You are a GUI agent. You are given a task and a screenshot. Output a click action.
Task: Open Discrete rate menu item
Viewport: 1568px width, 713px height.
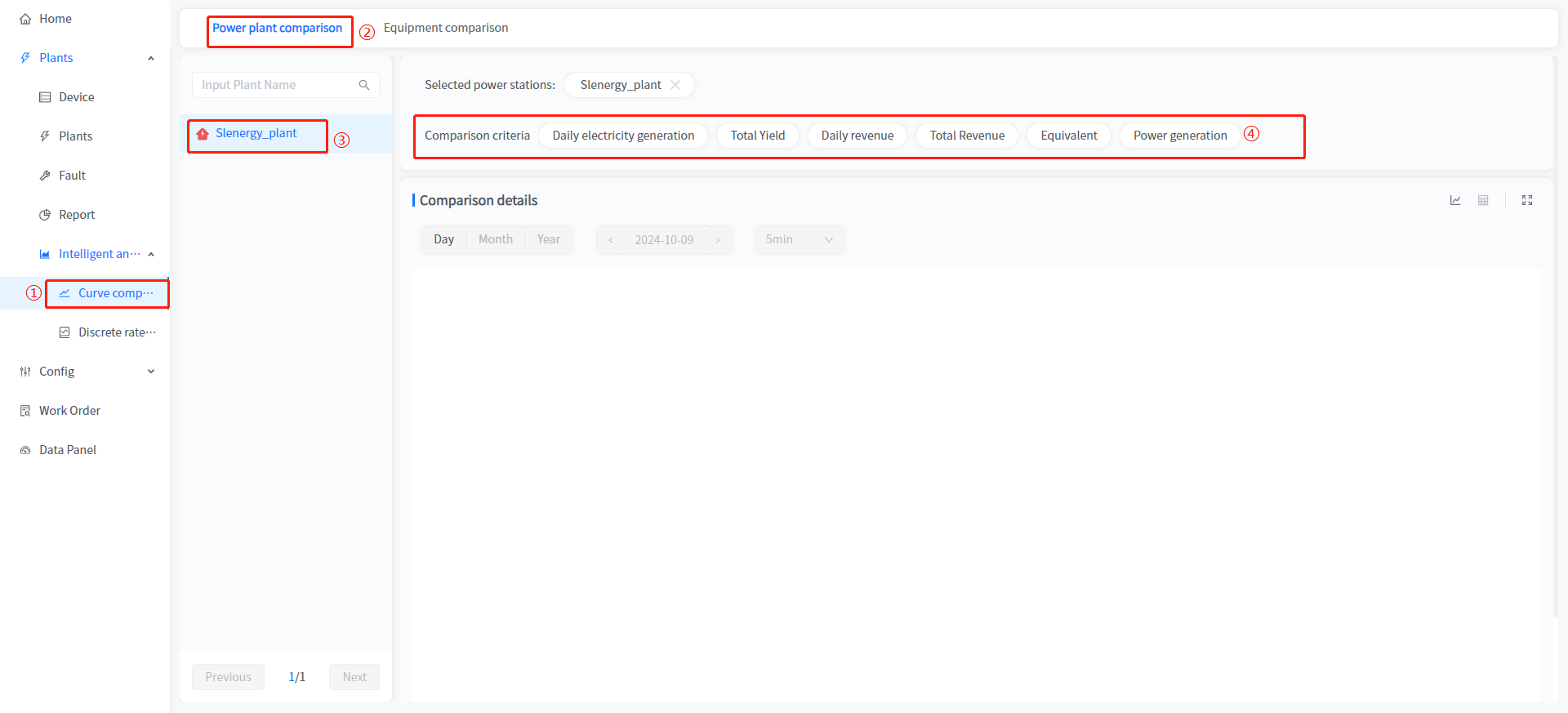tap(116, 332)
